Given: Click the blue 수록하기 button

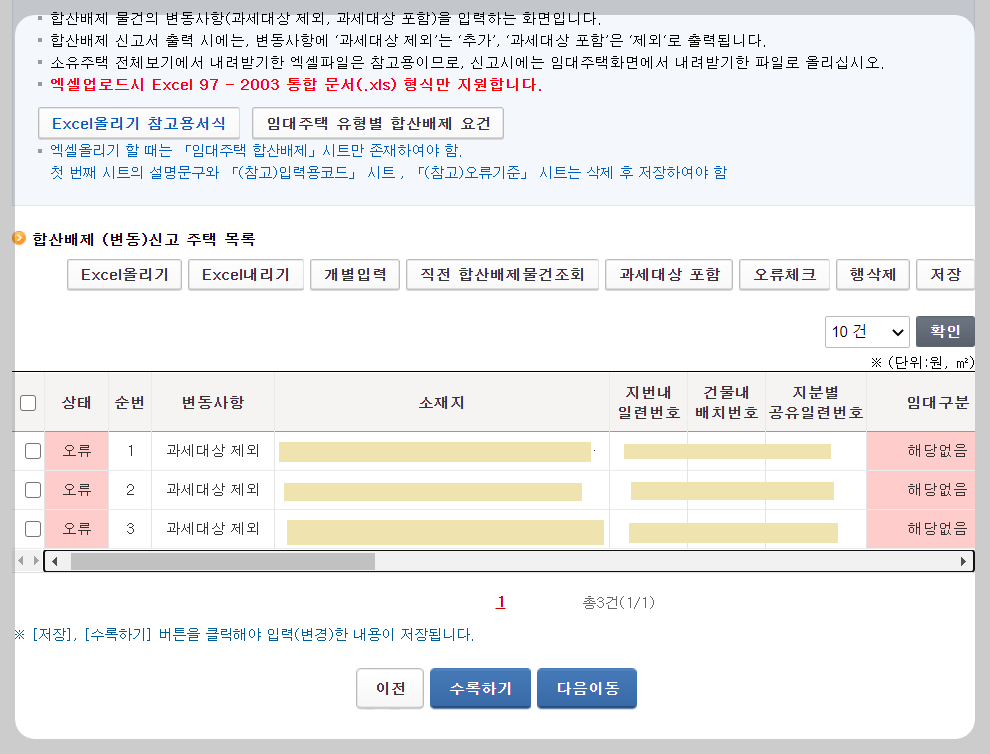Looking at the screenshot, I should click(480, 688).
